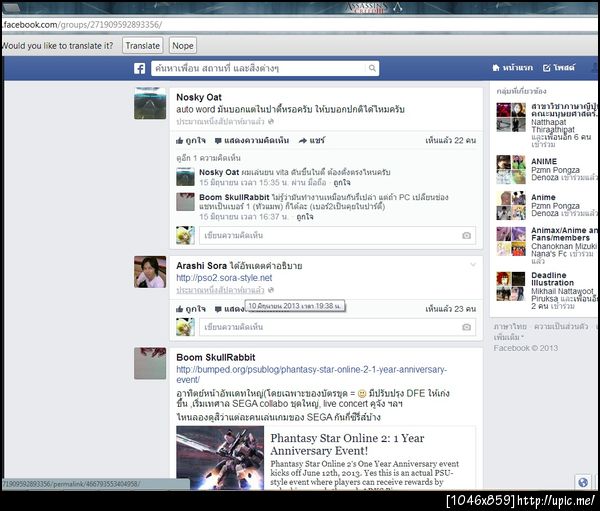Like Nosky Oat's comment from 15:35

pos(342,183)
